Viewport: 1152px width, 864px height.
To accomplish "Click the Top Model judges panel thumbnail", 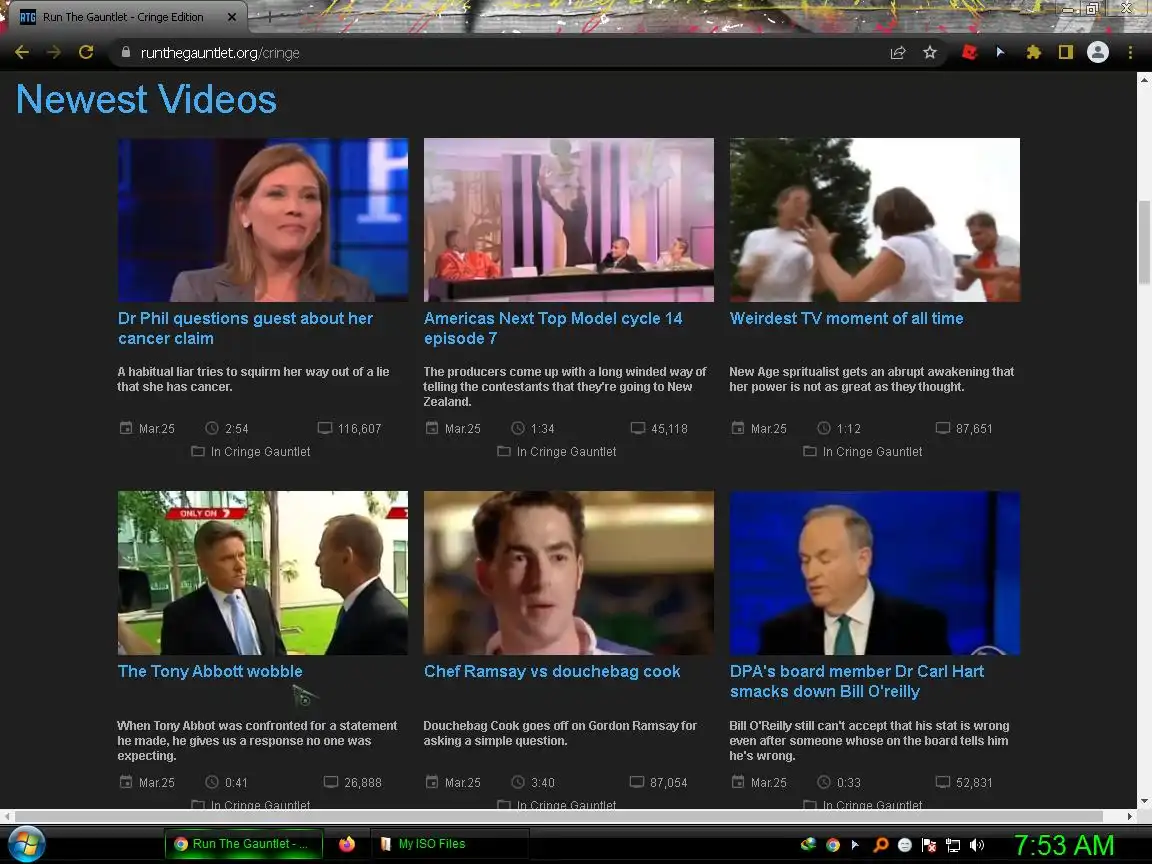I will [569, 220].
